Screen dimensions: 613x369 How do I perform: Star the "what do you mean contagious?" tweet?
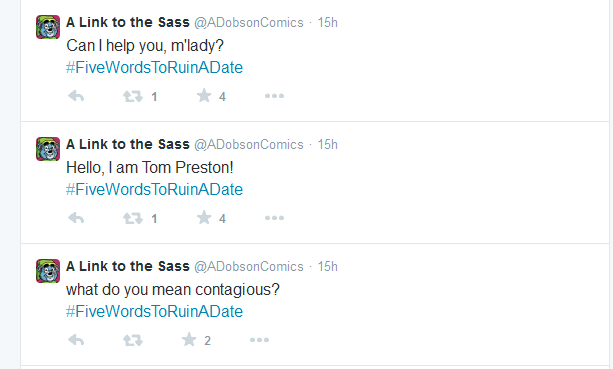click(x=189, y=340)
